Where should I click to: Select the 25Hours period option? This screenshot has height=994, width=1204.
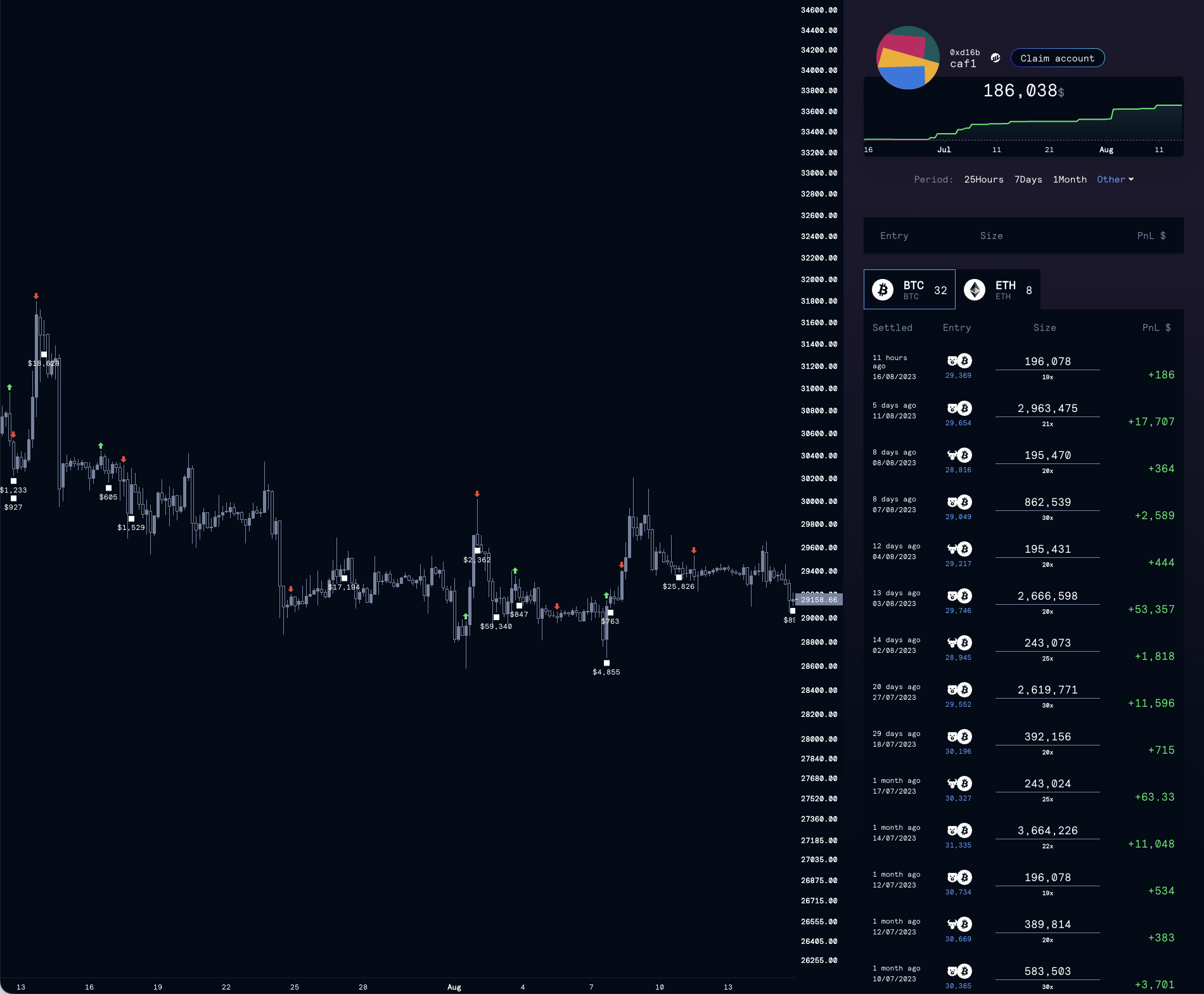click(983, 179)
